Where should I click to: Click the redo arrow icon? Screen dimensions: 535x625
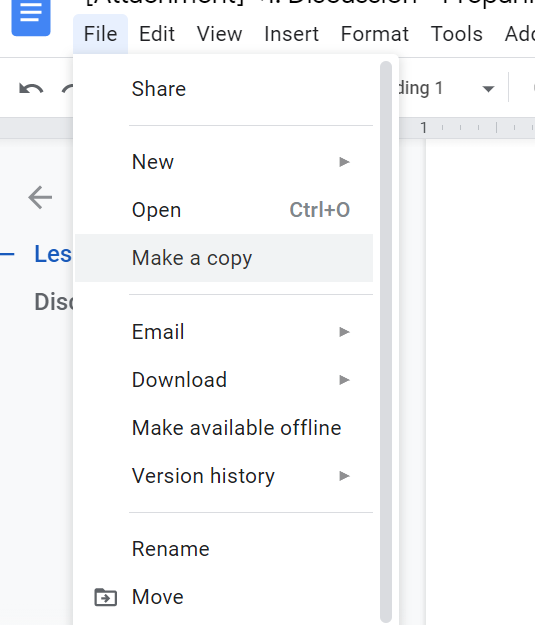(x=67, y=88)
